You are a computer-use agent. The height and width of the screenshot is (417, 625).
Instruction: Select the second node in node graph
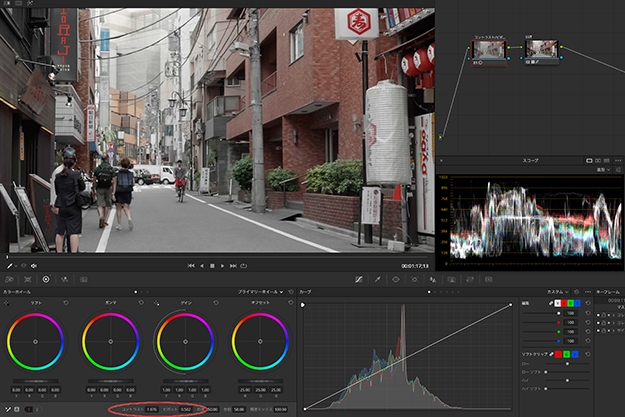[540, 49]
